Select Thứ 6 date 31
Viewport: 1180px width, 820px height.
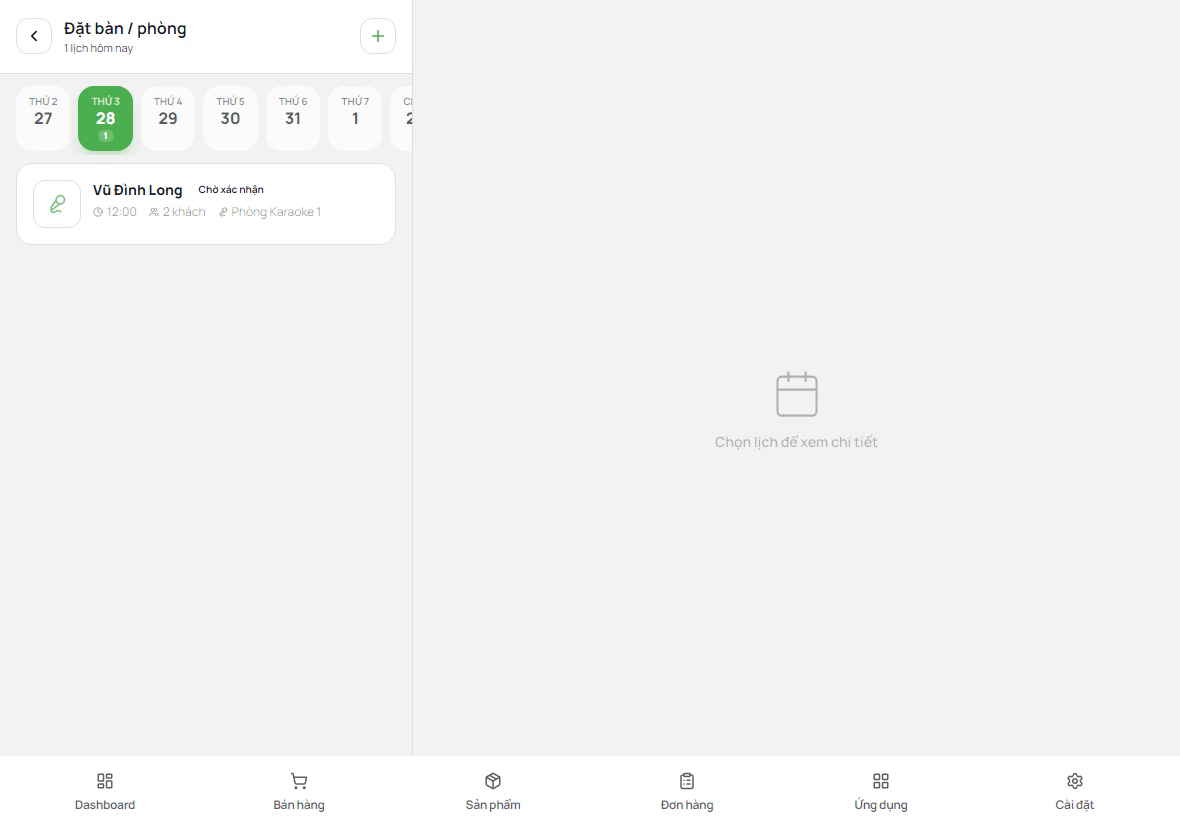[x=293, y=119]
